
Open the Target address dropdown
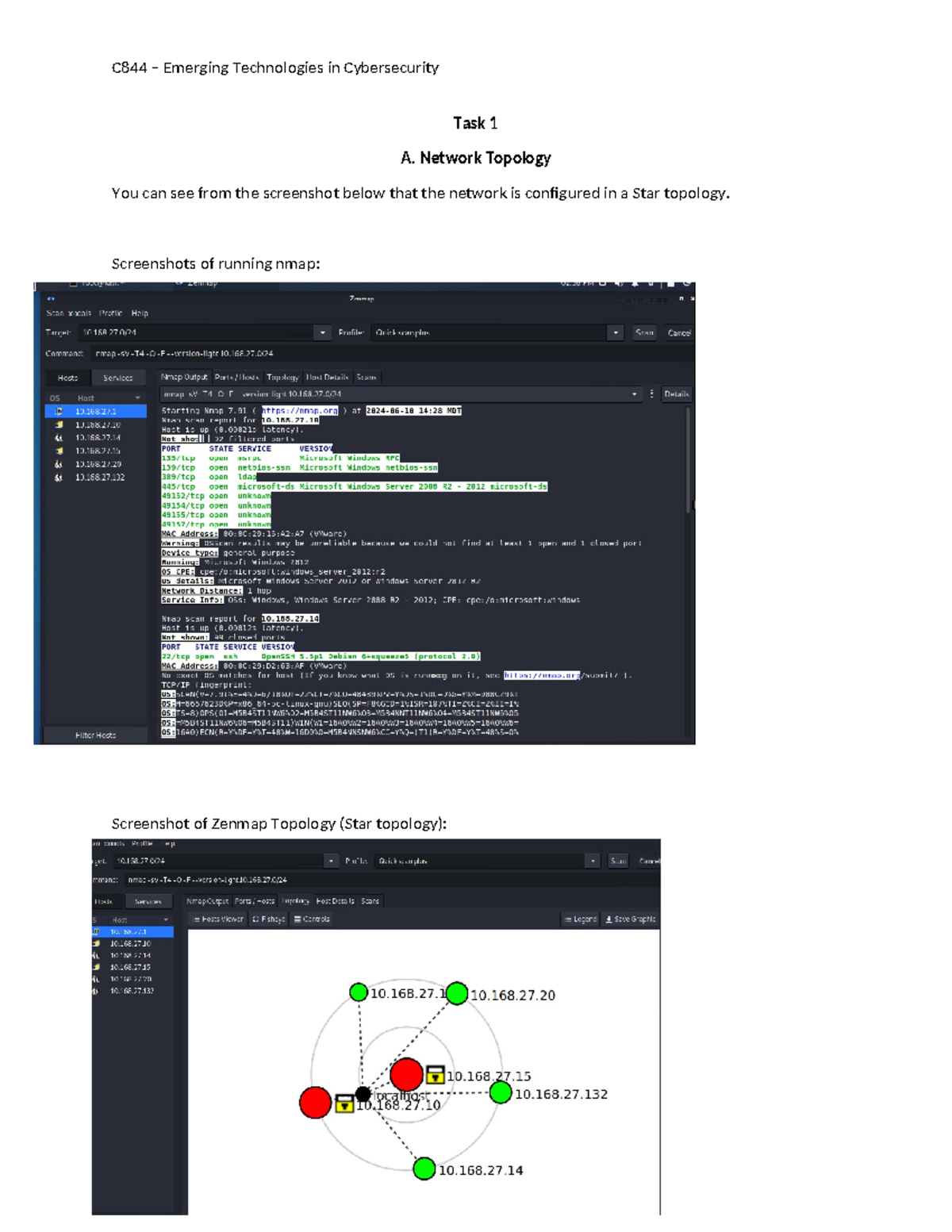click(x=324, y=332)
